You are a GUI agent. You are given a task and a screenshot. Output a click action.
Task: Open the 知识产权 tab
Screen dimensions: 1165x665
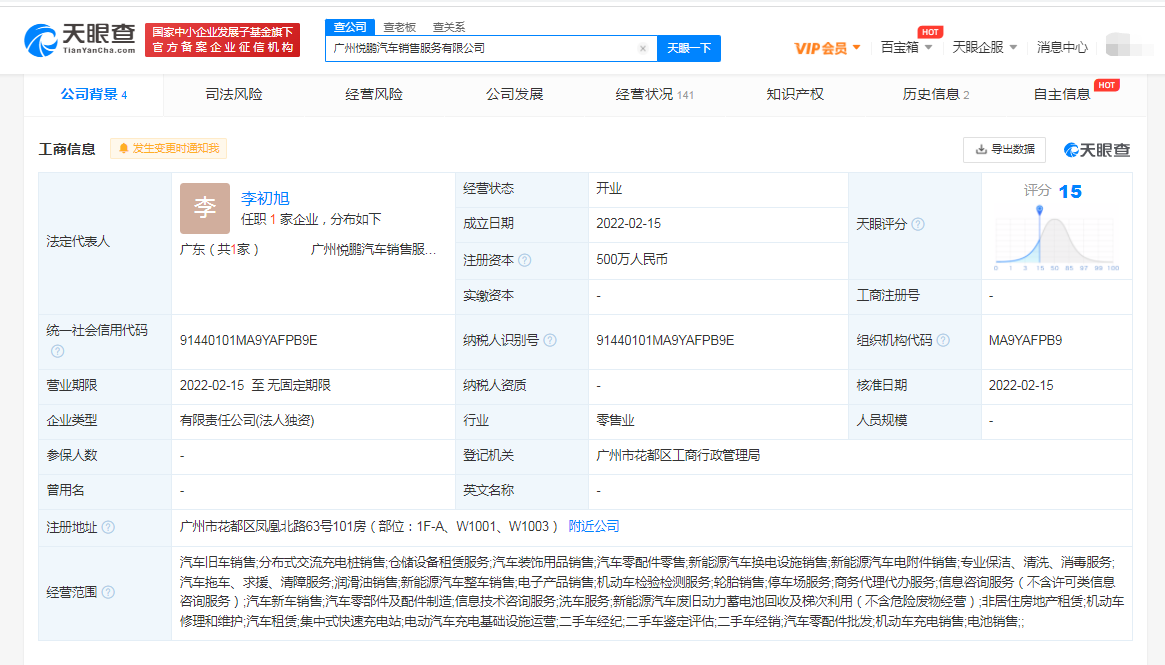795,94
